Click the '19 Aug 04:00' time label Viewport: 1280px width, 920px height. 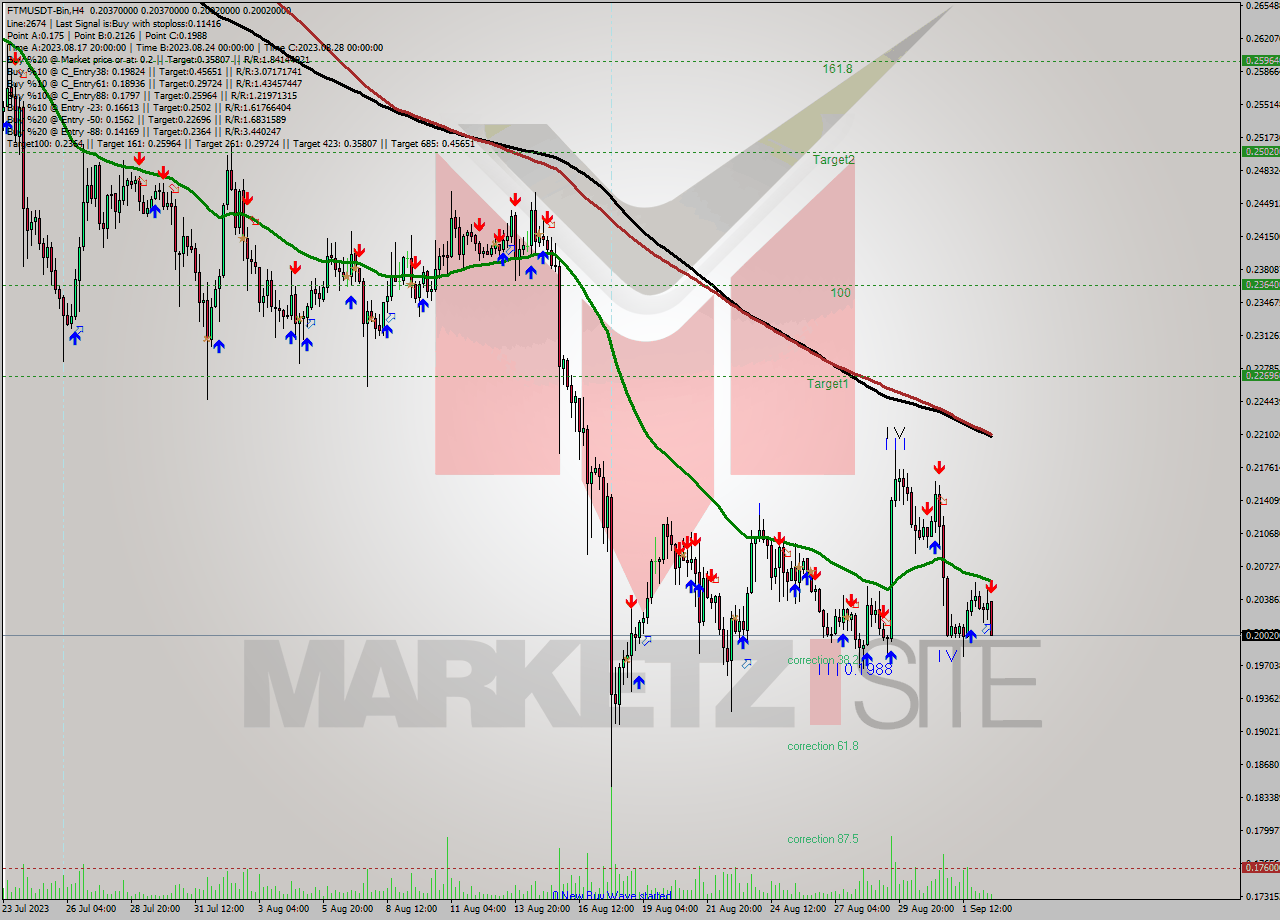(x=669, y=909)
